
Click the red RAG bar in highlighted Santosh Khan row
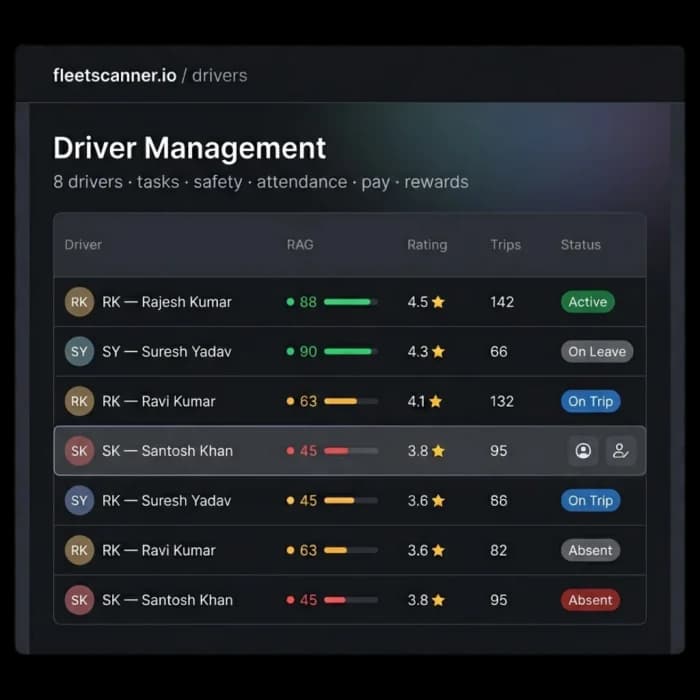(351, 450)
